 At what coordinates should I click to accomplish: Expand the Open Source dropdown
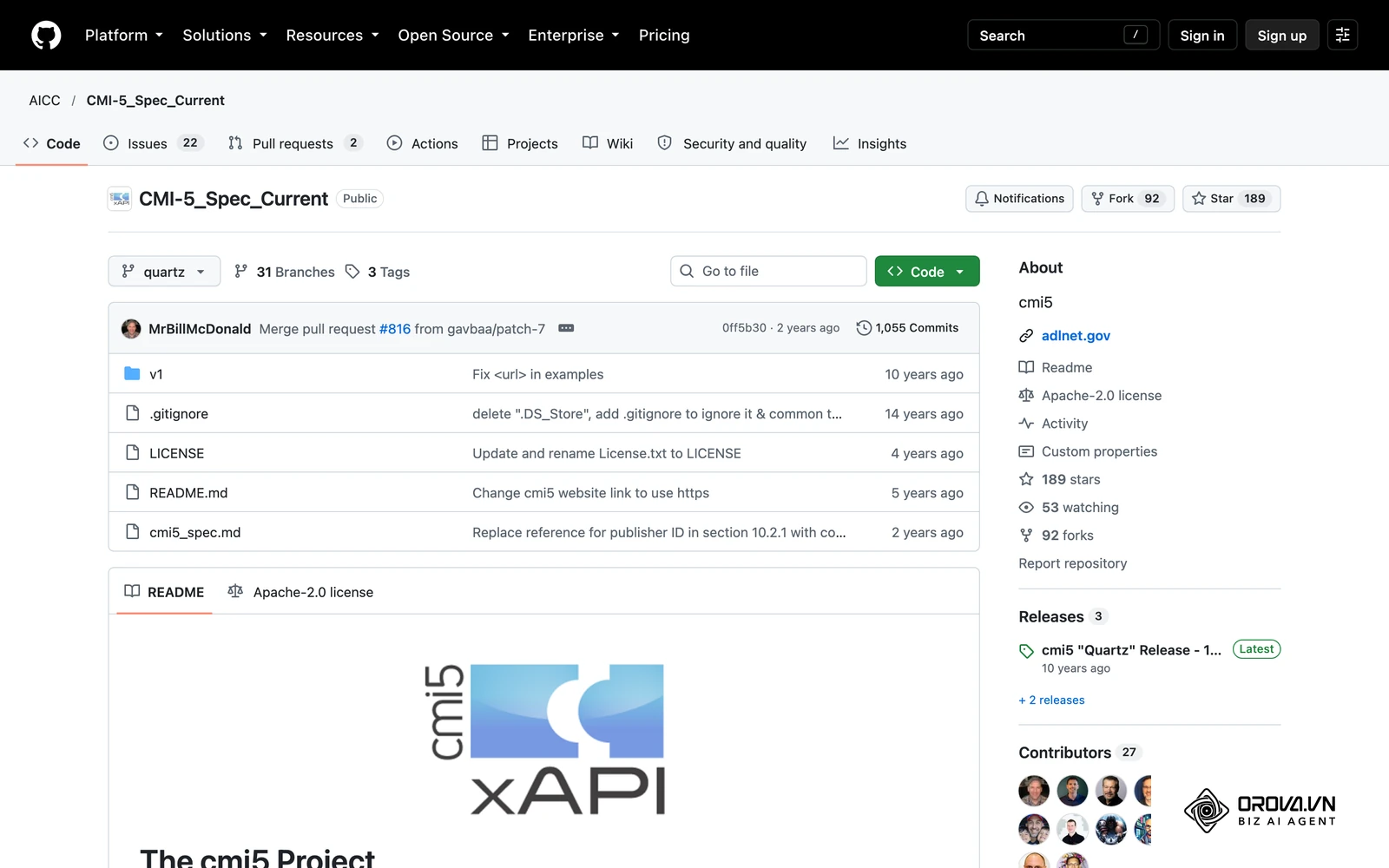click(453, 36)
